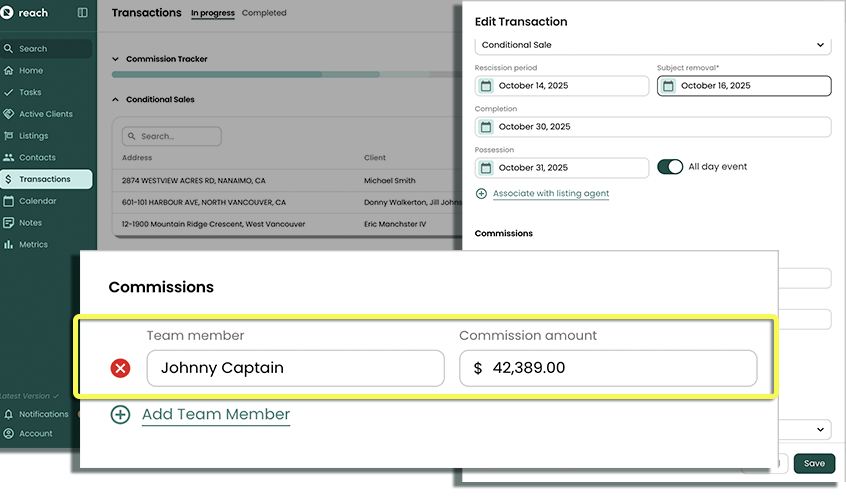Click the Commission amount input field

pyautogui.click(x=608, y=368)
